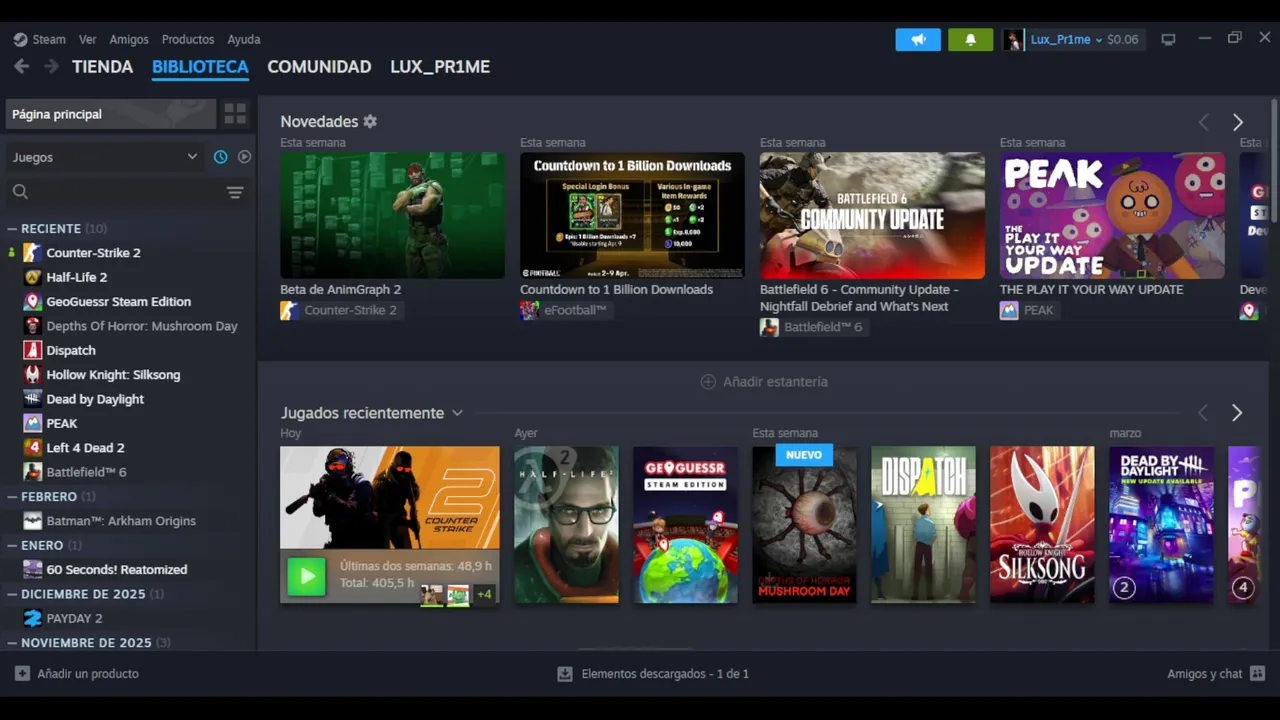Switch to the TIENDA tab
Viewport: 1280px width, 720px height.
[x=102, y=67]
